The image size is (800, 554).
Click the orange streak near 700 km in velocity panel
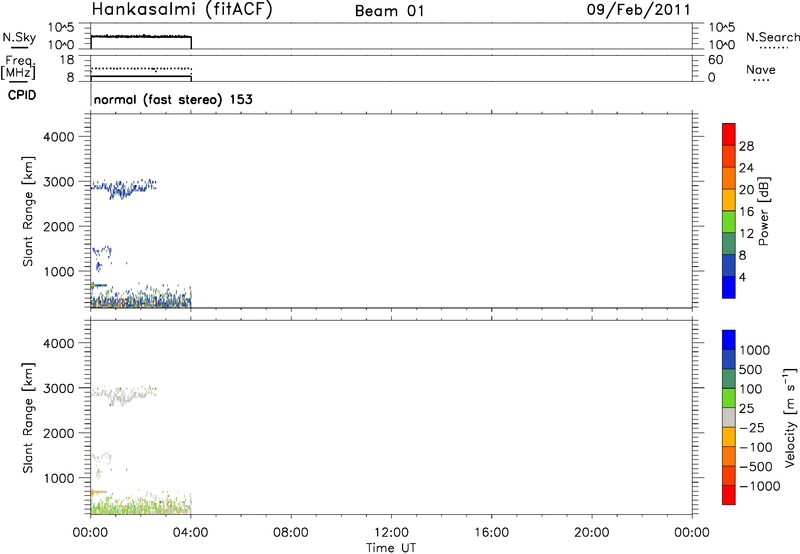[x=98, y=492]
